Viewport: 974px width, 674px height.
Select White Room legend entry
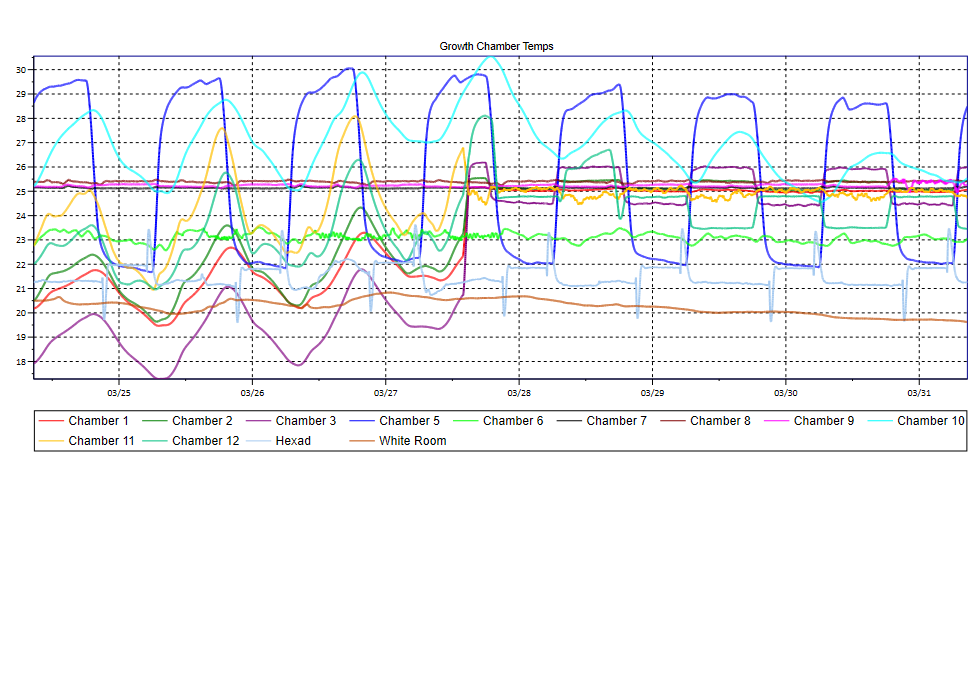click(x=412, y=441)
